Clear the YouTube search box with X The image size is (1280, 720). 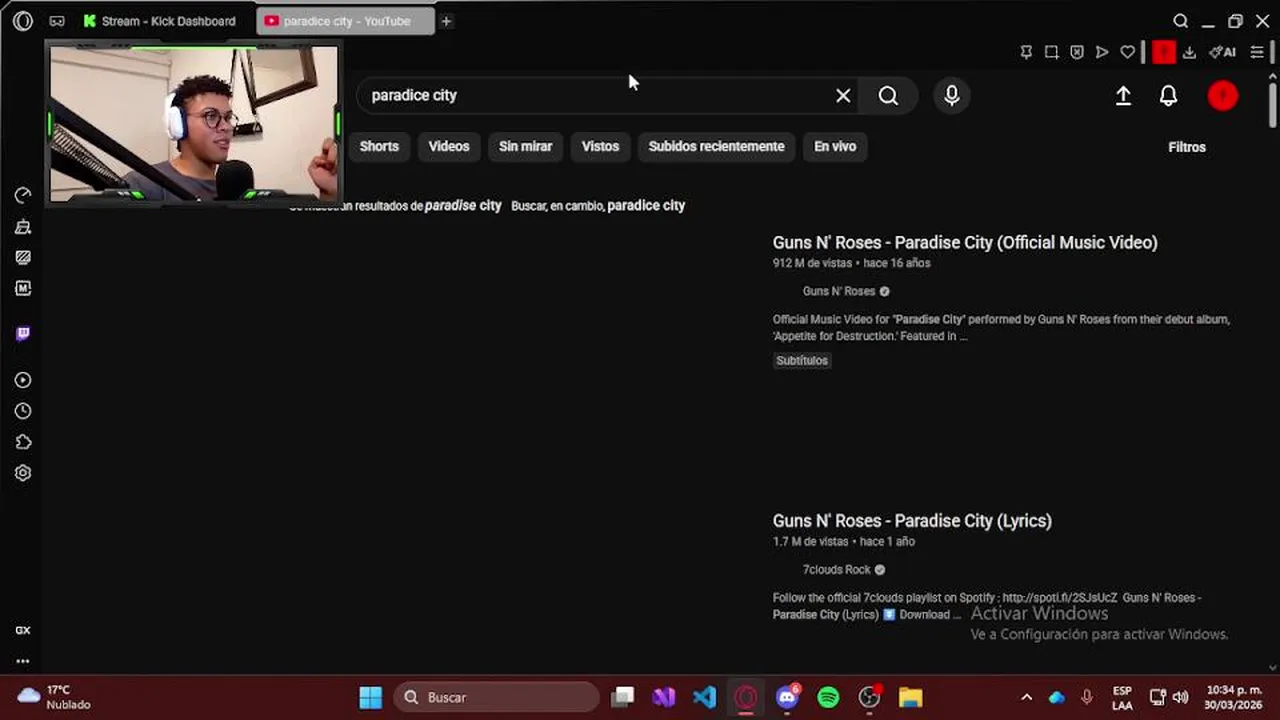tap(843, 95)
